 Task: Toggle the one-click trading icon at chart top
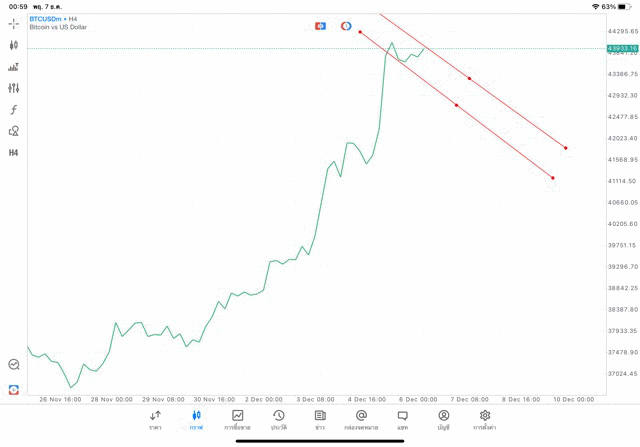pos(320,25)
